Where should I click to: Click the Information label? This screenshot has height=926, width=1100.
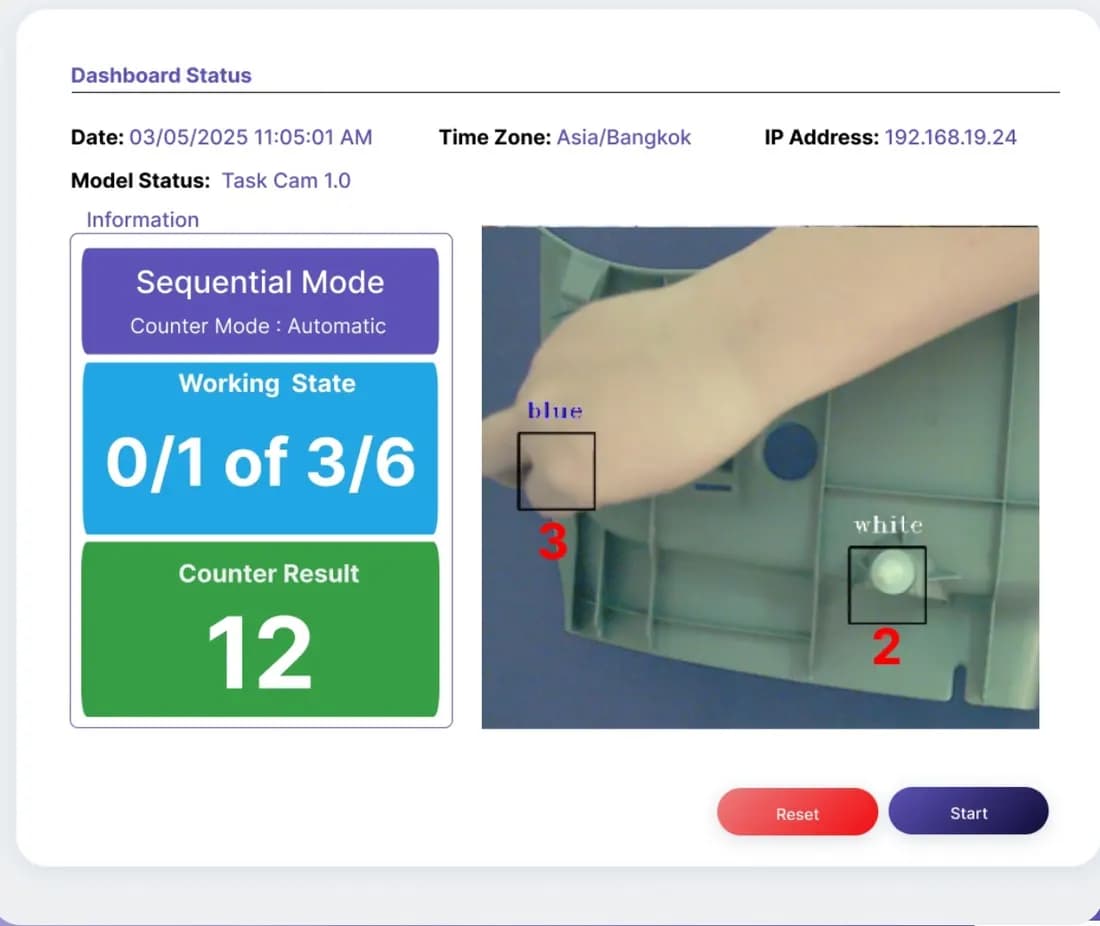pyautogui.click(x=142, y=220)
